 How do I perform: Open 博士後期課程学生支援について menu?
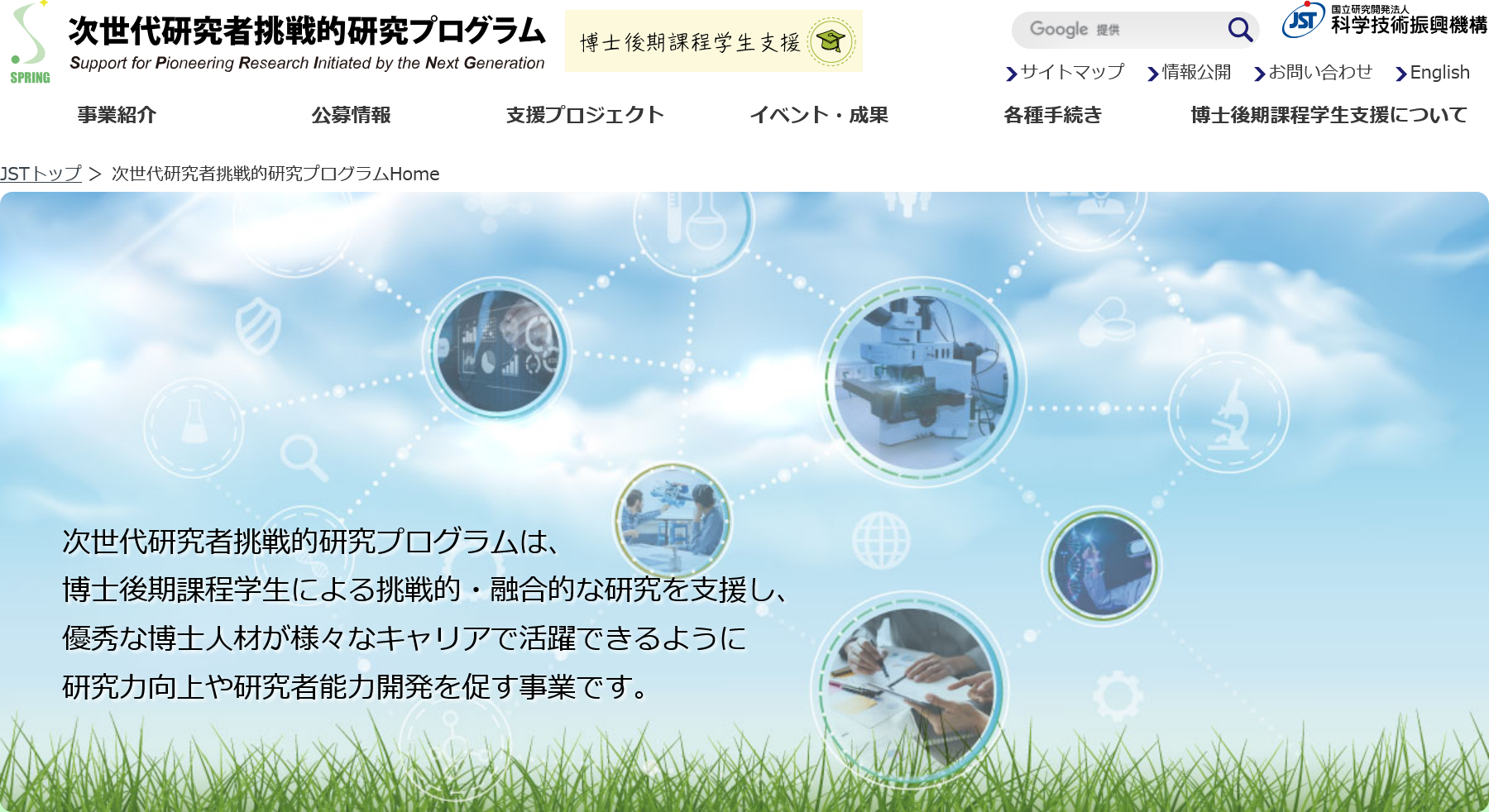[x=1329, y=115]
